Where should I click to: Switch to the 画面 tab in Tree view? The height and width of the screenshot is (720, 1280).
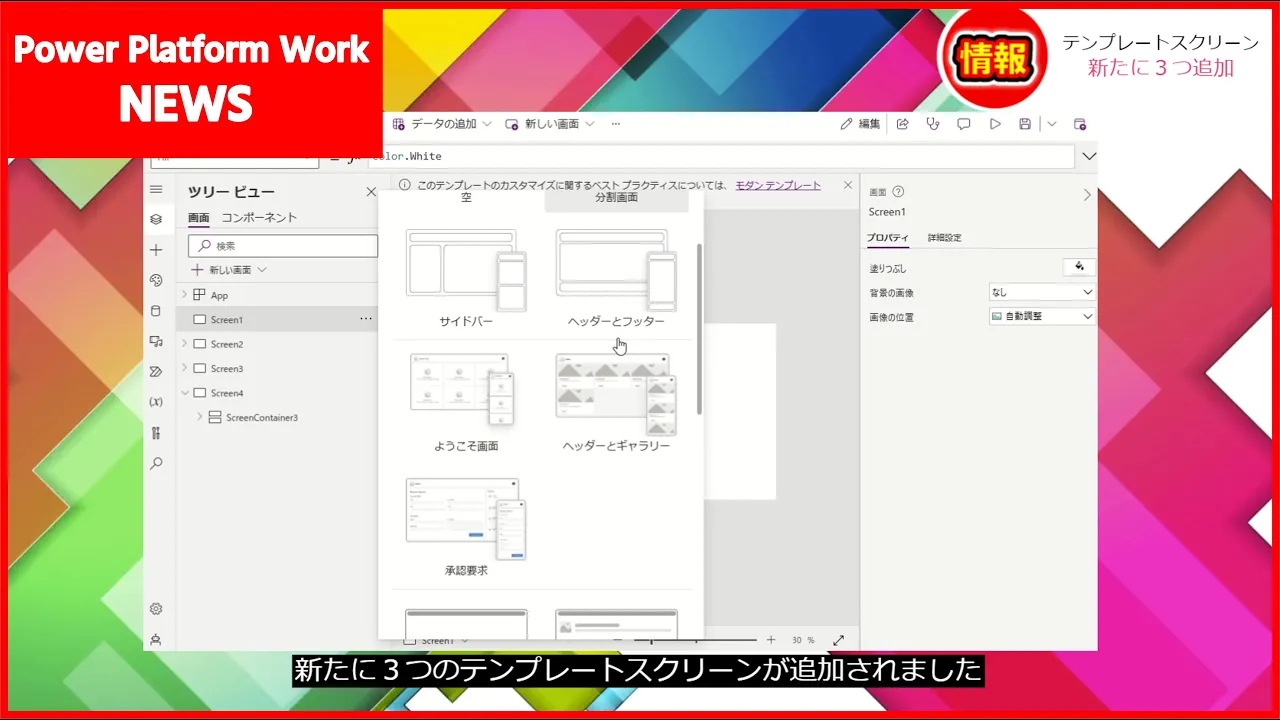[199, 218]
